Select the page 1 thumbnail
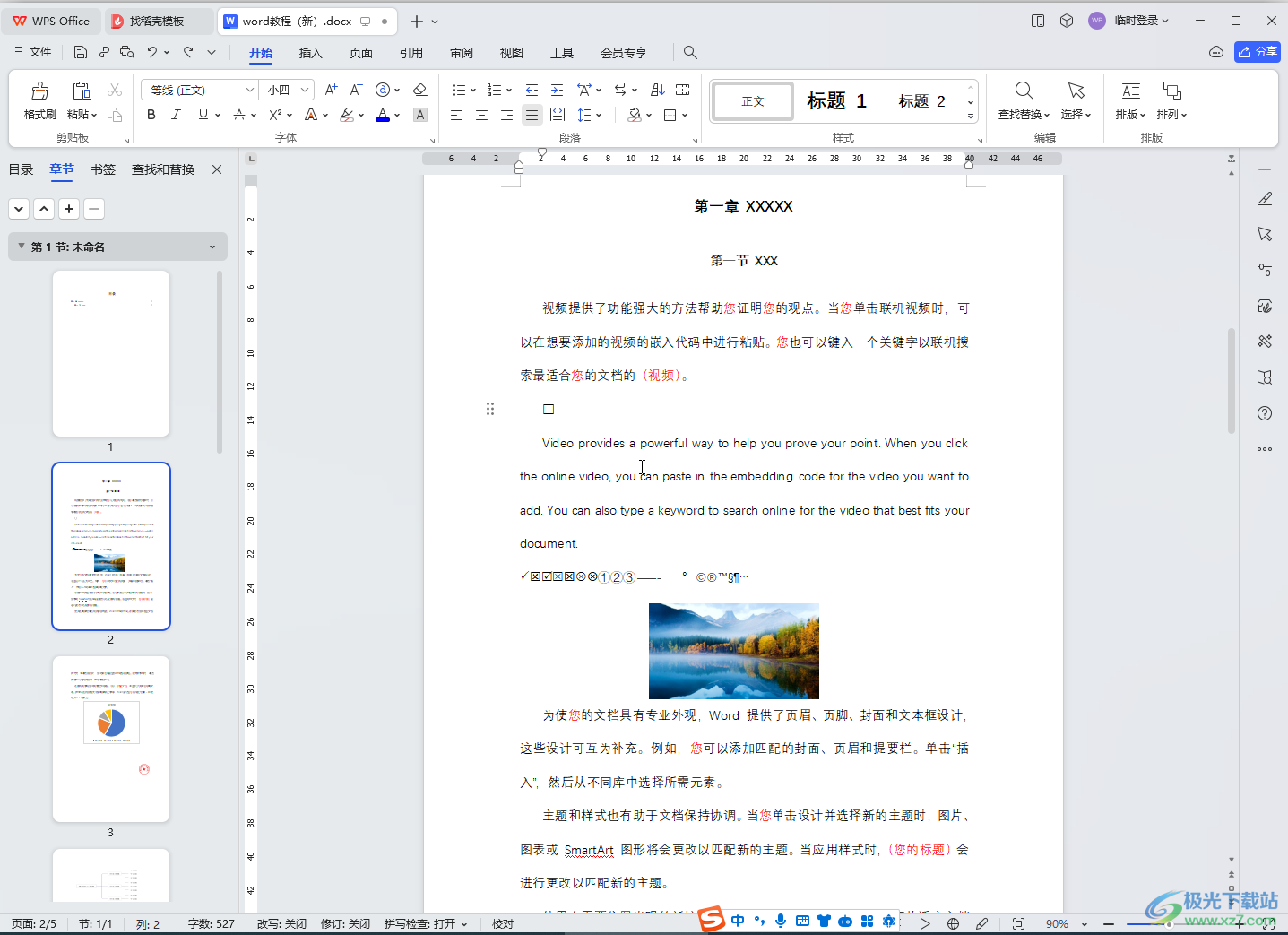Viewport: 1288px width, 935px height. (111, 353)
